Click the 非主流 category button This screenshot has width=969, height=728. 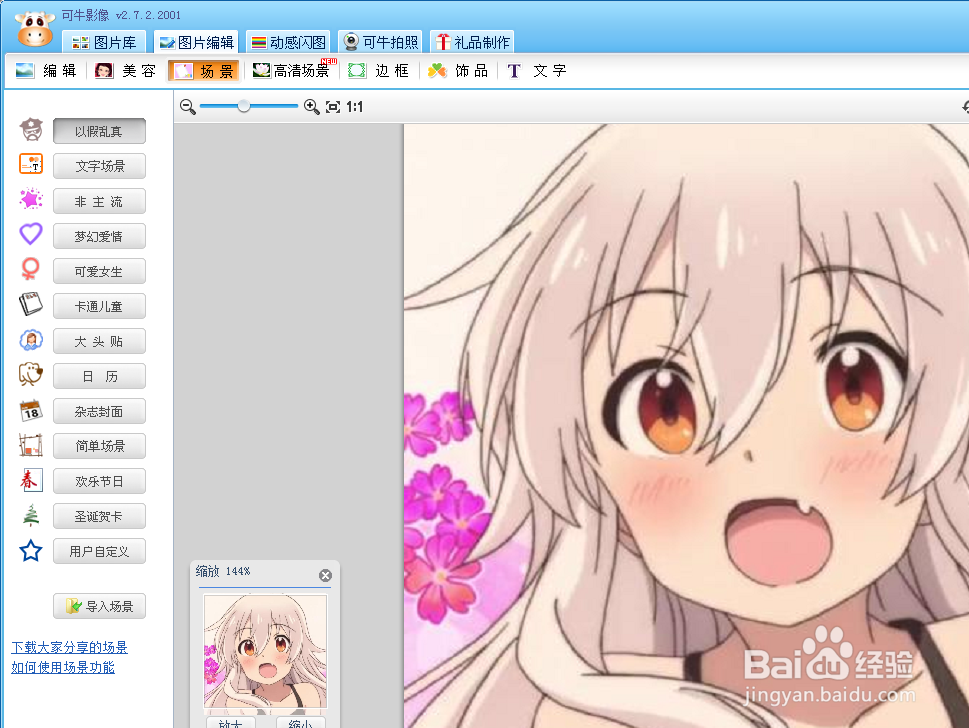coord(99,201)
